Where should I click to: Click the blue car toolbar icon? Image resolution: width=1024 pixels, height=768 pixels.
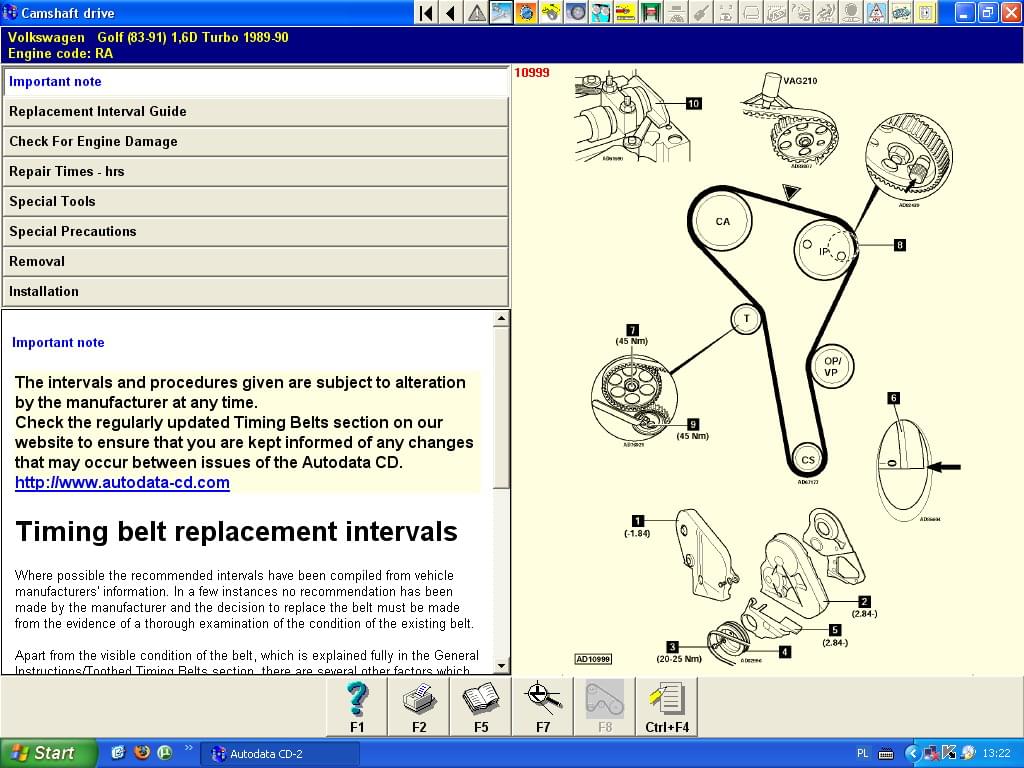tap(900, 12)
